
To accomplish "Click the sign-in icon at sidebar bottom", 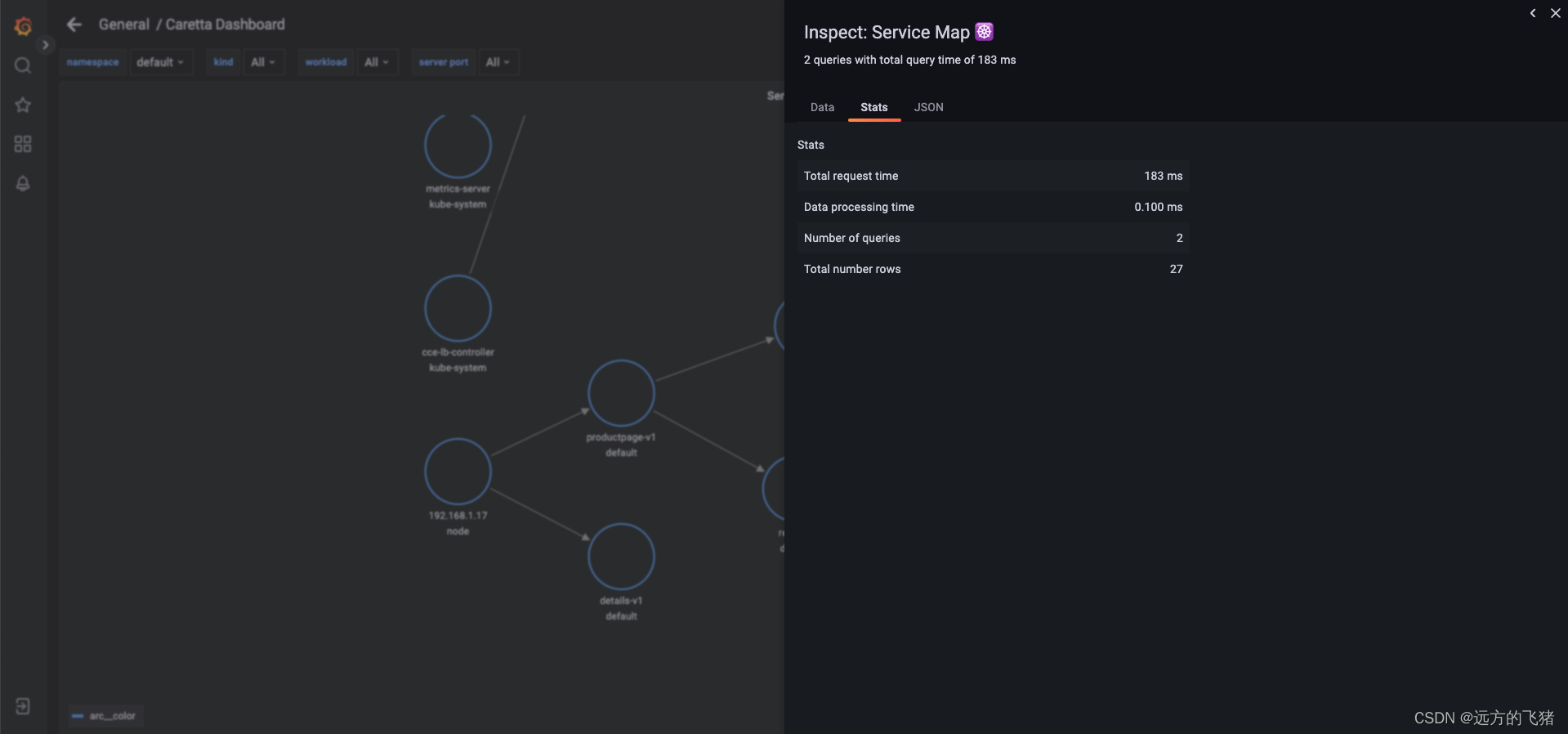I will pyautogui.click(x=23, y=706).
